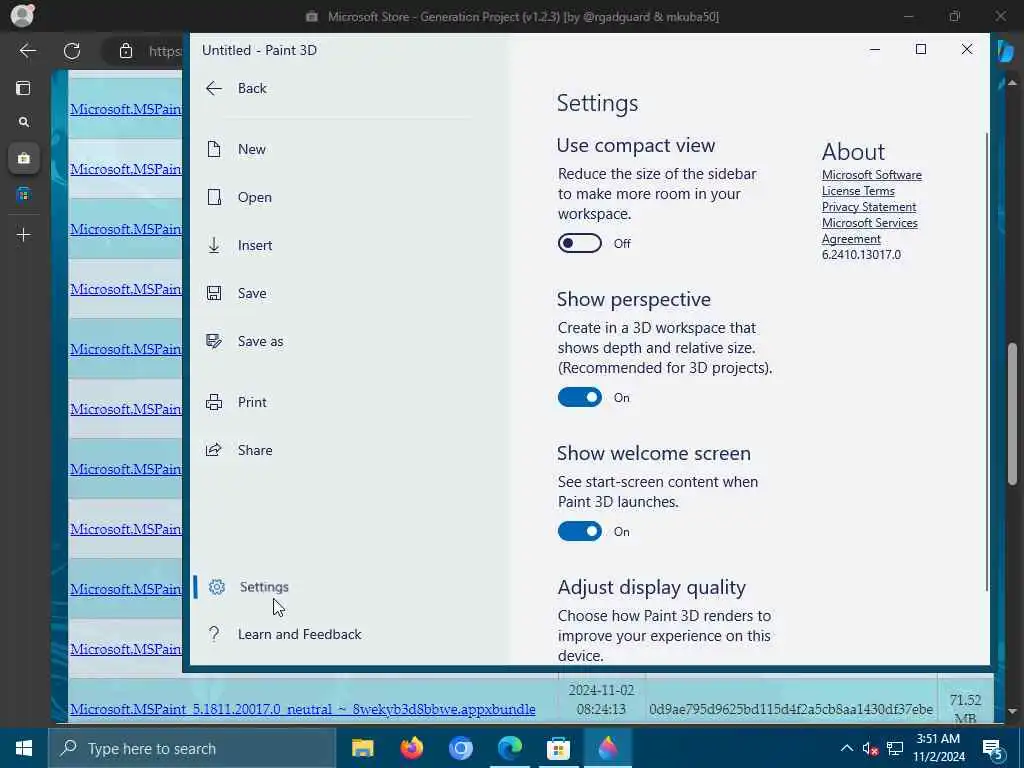Open the network tray icon
This screenshot has height=768, width=1024.
[x=895, y=748]
